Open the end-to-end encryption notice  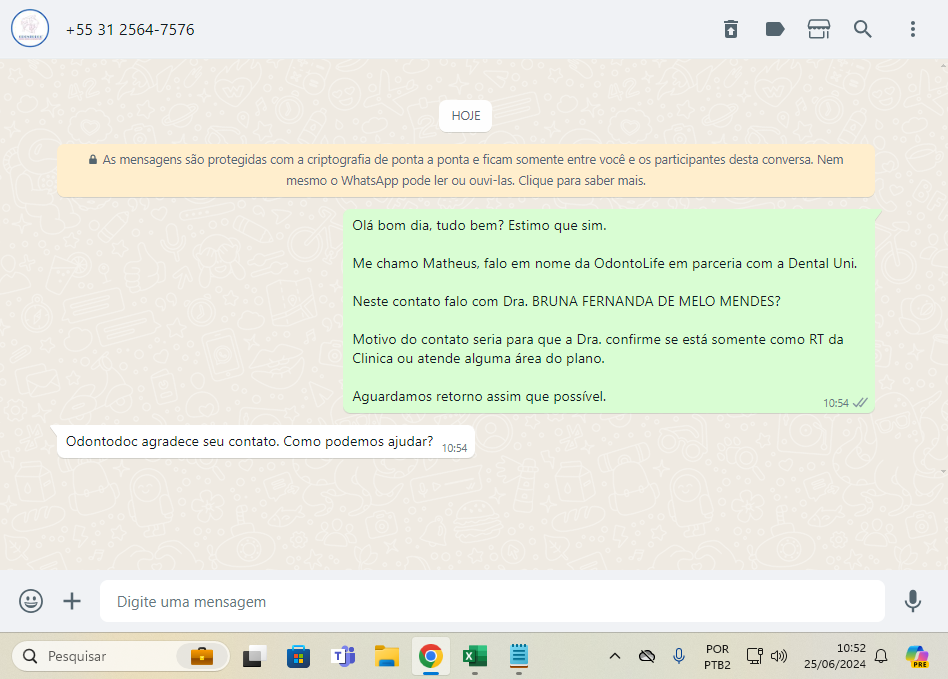(x=466, y=170)
